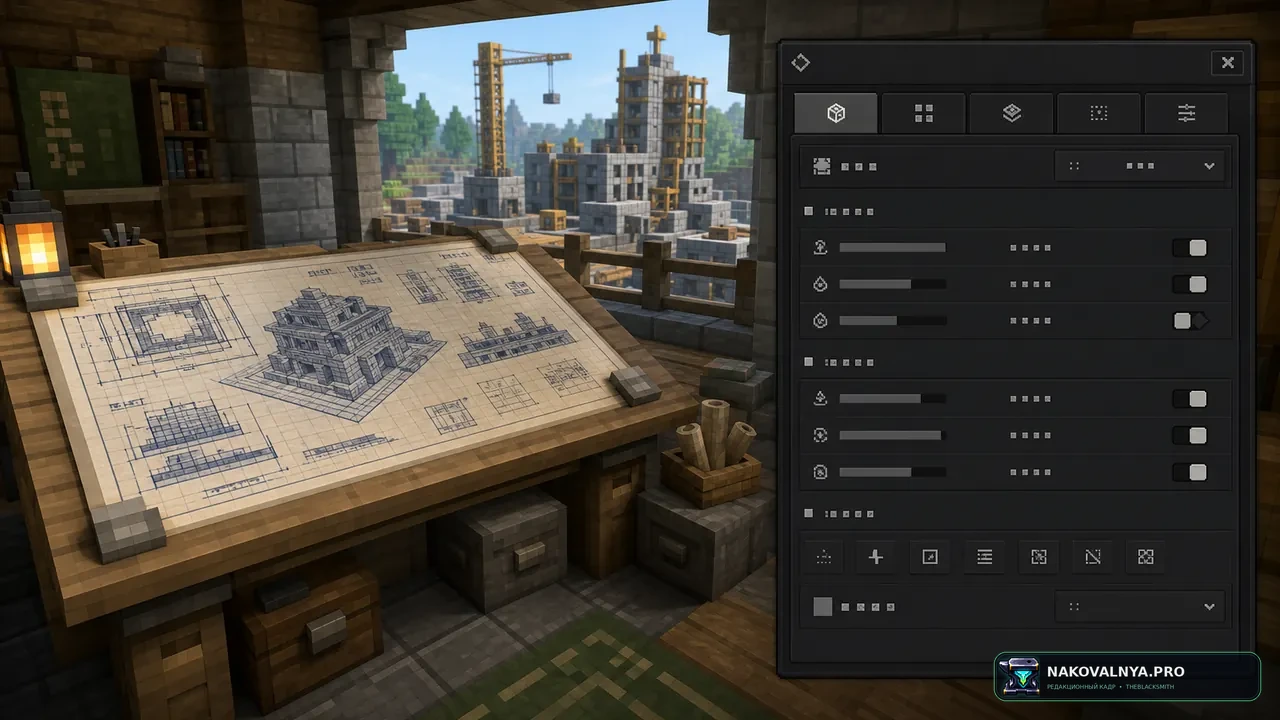Select the dotted triangle tool button
The image size is (1280, 720).
click(x=823, y=557)
